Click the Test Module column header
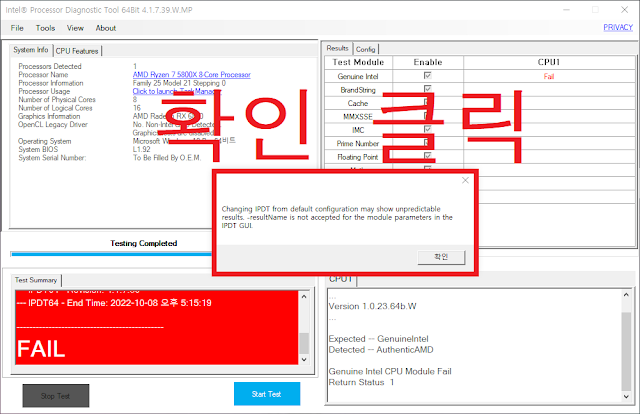This screenshot has height=414, width=640. click(x=358, y=62)
